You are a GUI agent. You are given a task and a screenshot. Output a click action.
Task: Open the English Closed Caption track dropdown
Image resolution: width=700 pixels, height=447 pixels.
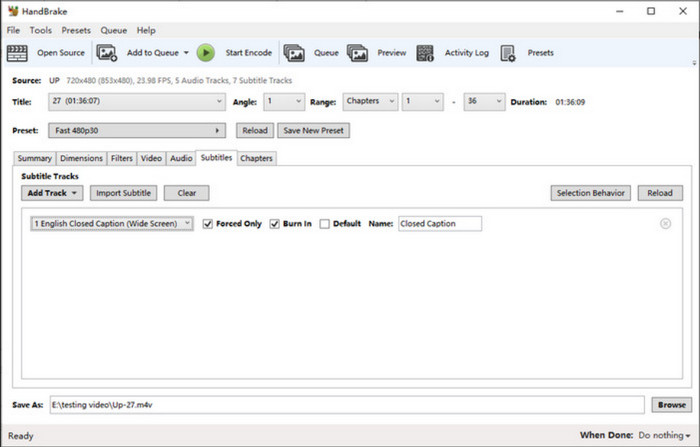(112, 223)
